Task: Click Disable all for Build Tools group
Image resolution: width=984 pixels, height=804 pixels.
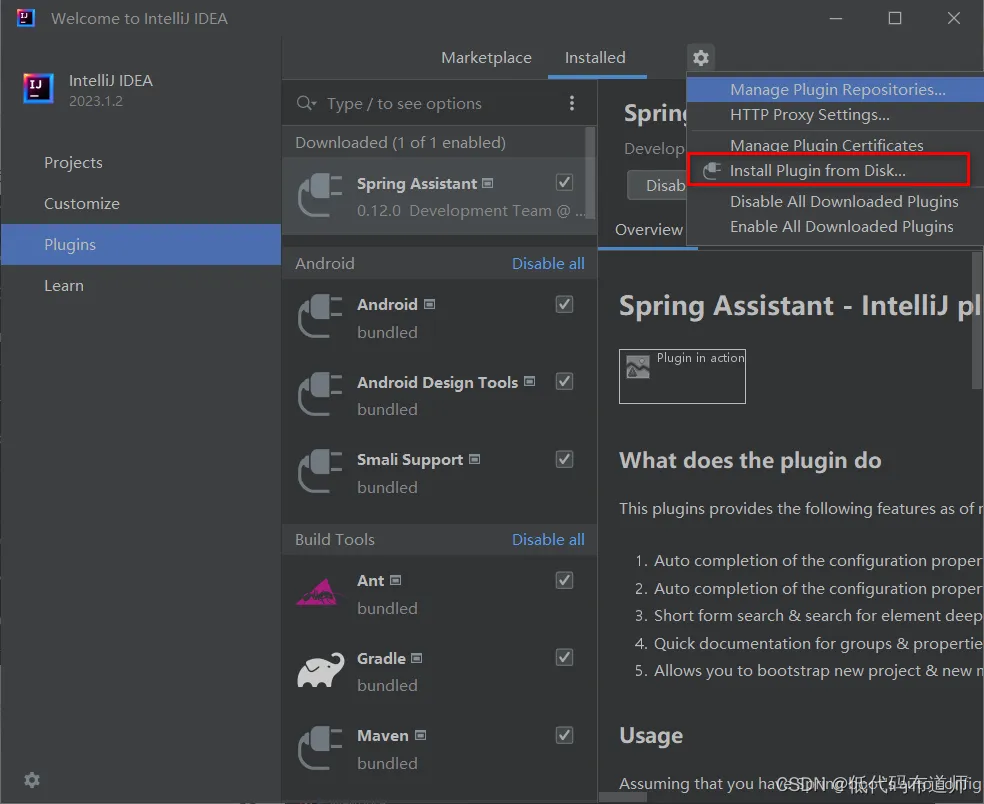Action: 548,540
